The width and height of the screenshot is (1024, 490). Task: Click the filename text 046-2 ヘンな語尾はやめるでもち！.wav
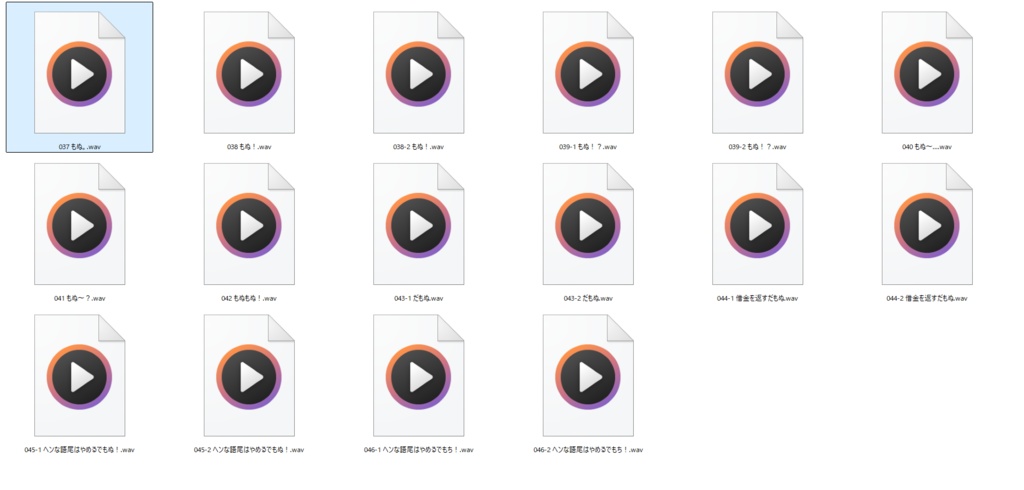coord(588,449)
